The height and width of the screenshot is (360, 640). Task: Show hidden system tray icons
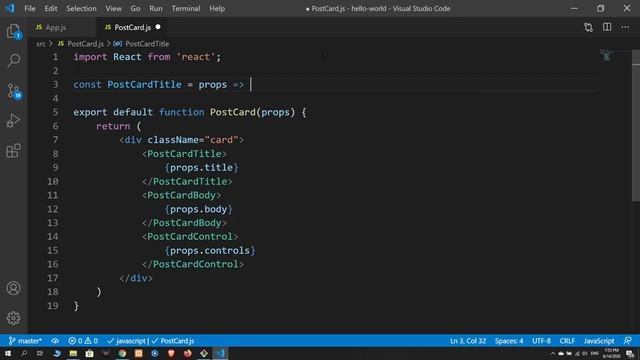pos(553,353)
